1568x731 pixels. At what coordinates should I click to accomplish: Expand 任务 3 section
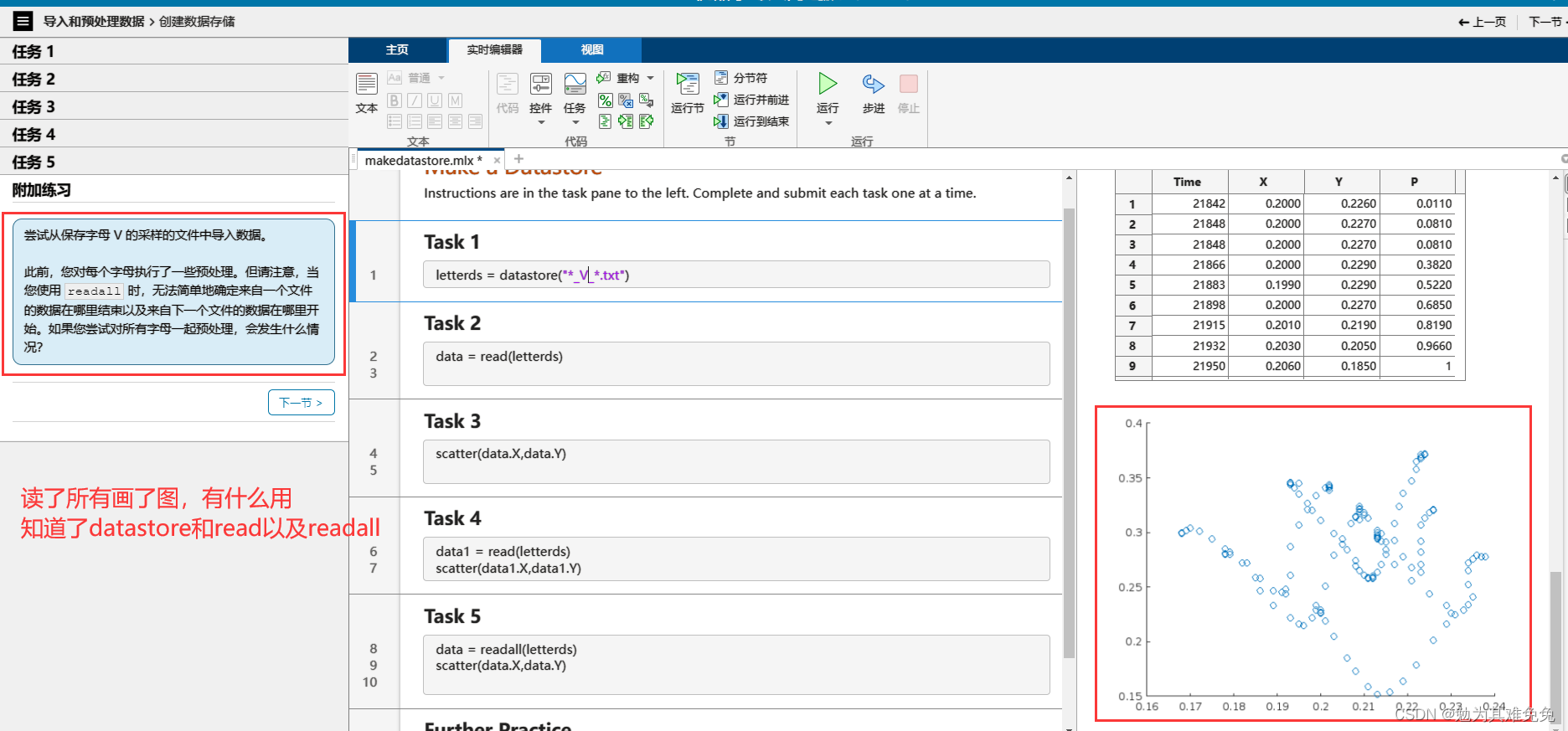[174, 106]
